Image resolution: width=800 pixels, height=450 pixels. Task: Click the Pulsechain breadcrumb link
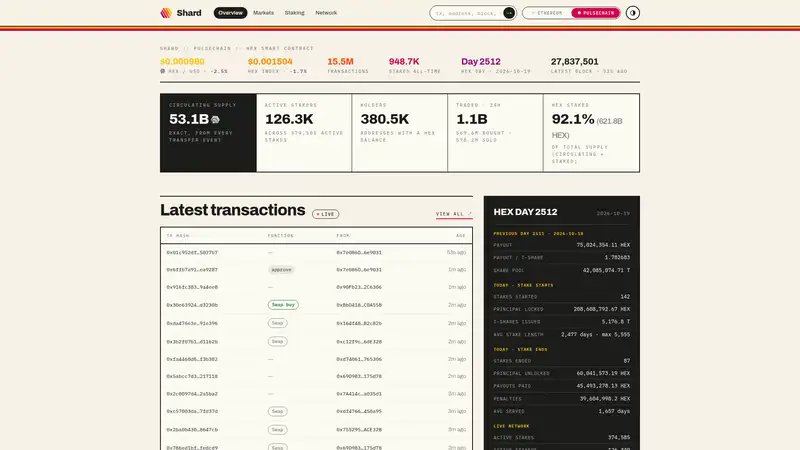point(212,48)
